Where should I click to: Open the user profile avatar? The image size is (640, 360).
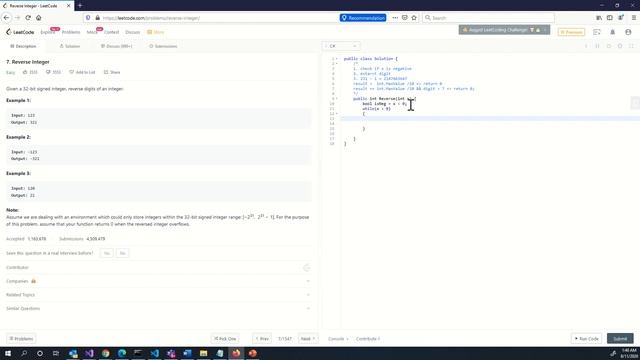pos(628,32)
